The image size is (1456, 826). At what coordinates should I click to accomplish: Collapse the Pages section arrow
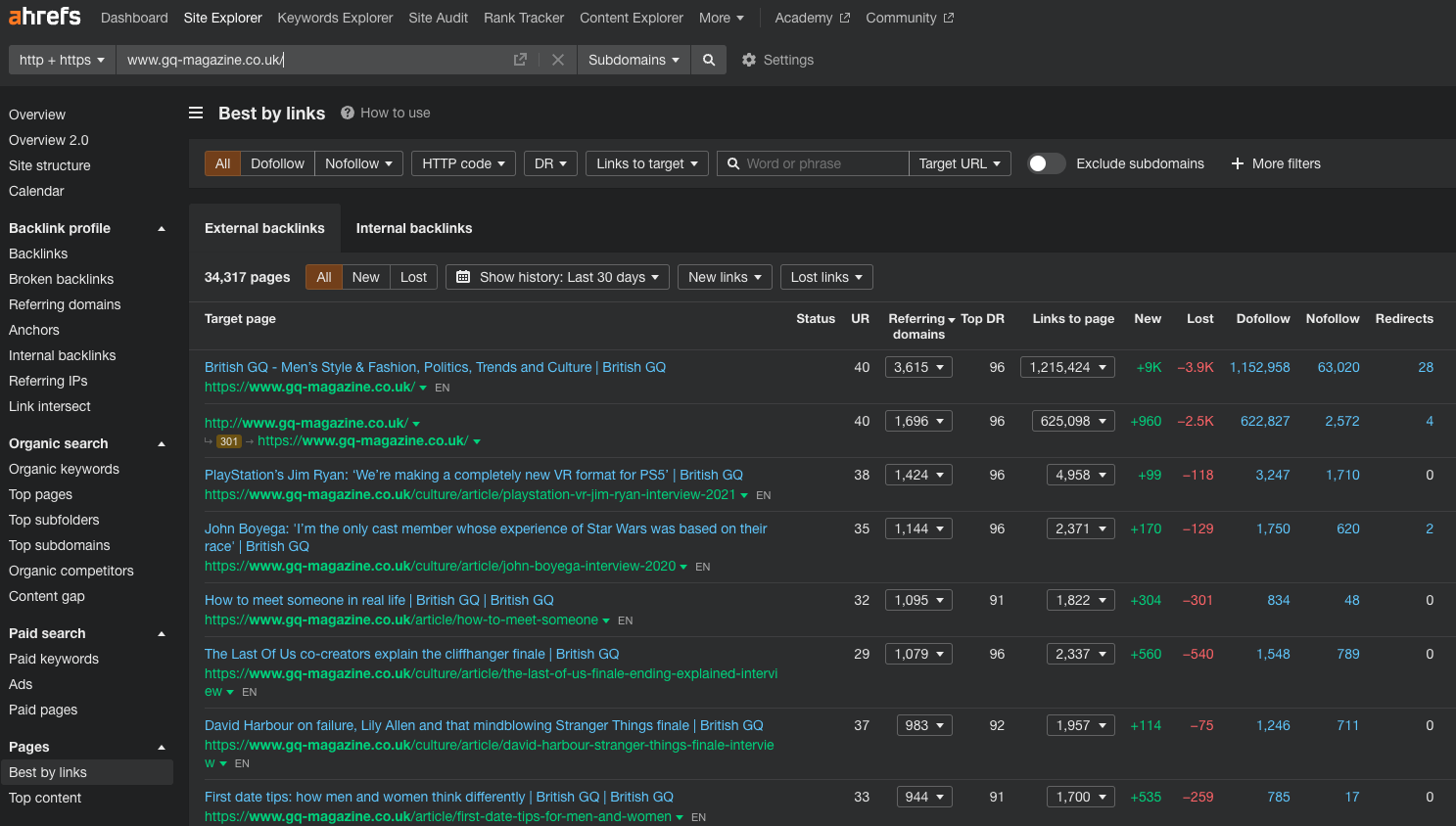(162, 747)
